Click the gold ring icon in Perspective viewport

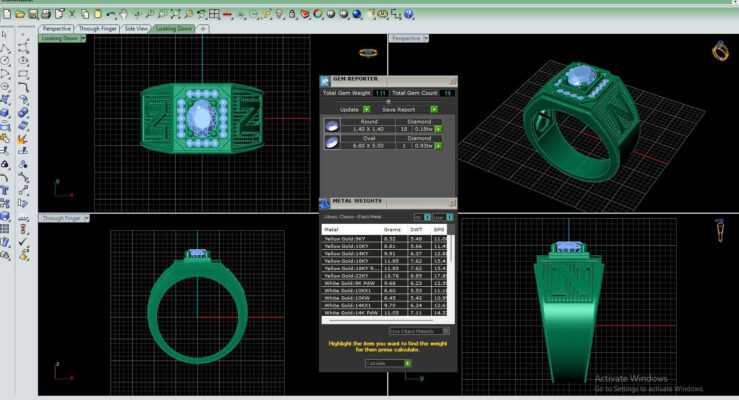coord(720,51)
